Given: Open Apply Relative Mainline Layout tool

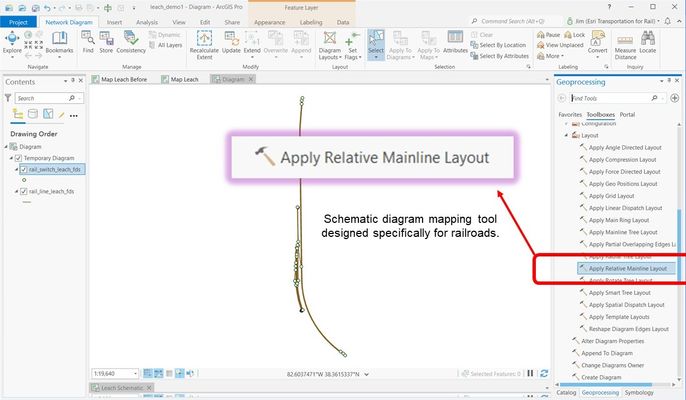Looking at the screenshot, I should click(x=626, y=268).
